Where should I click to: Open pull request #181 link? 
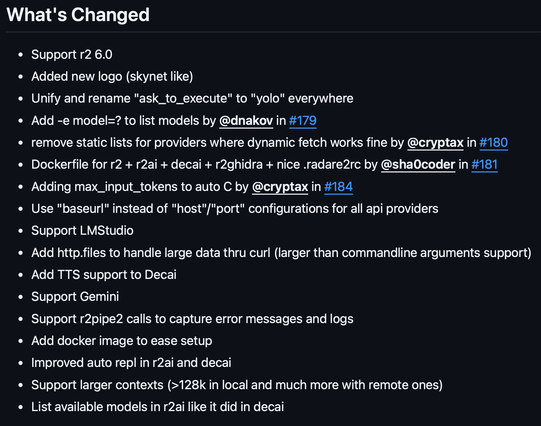tap(484, 165)
